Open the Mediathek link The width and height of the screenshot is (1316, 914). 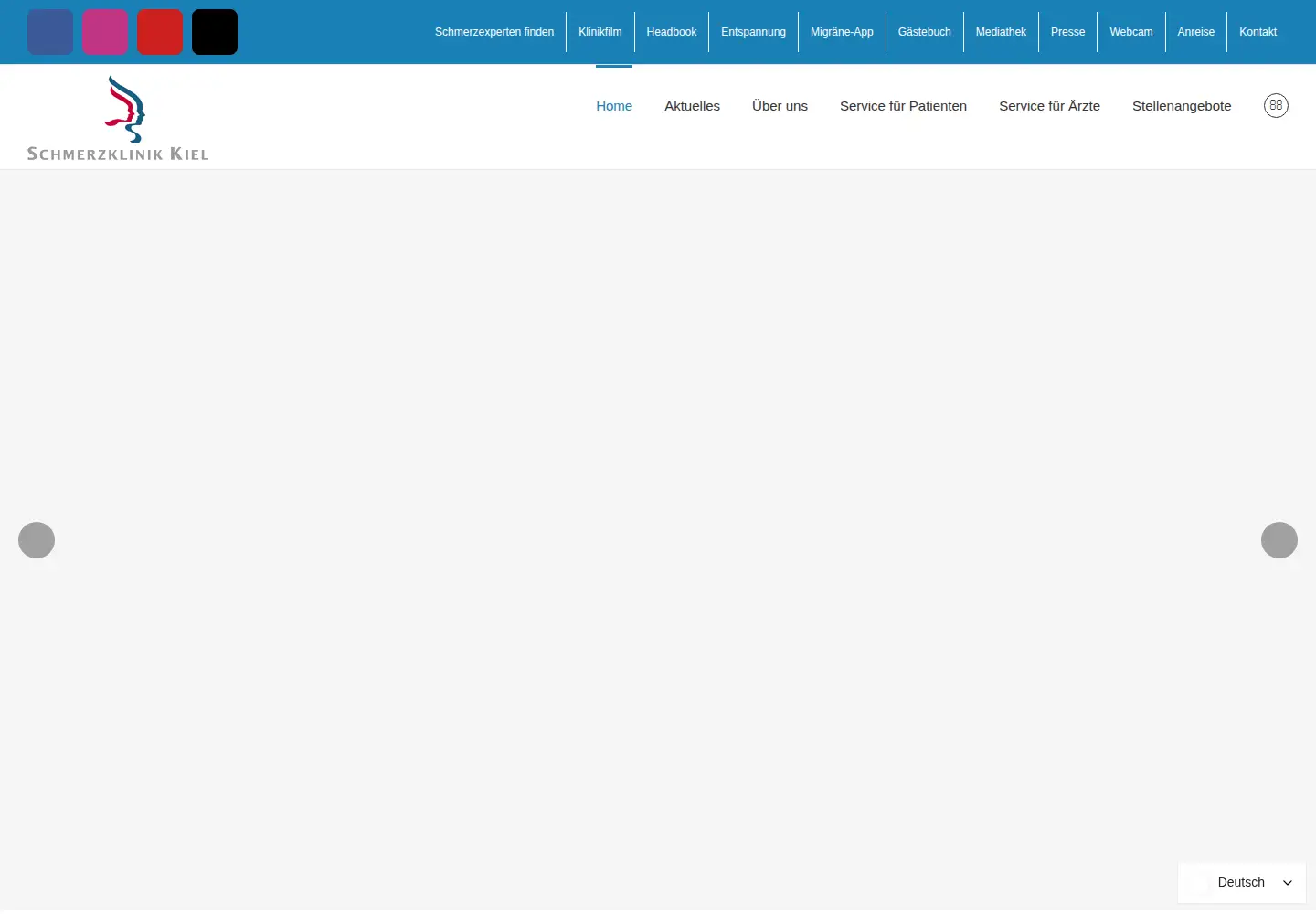[x=1001, y=32]
